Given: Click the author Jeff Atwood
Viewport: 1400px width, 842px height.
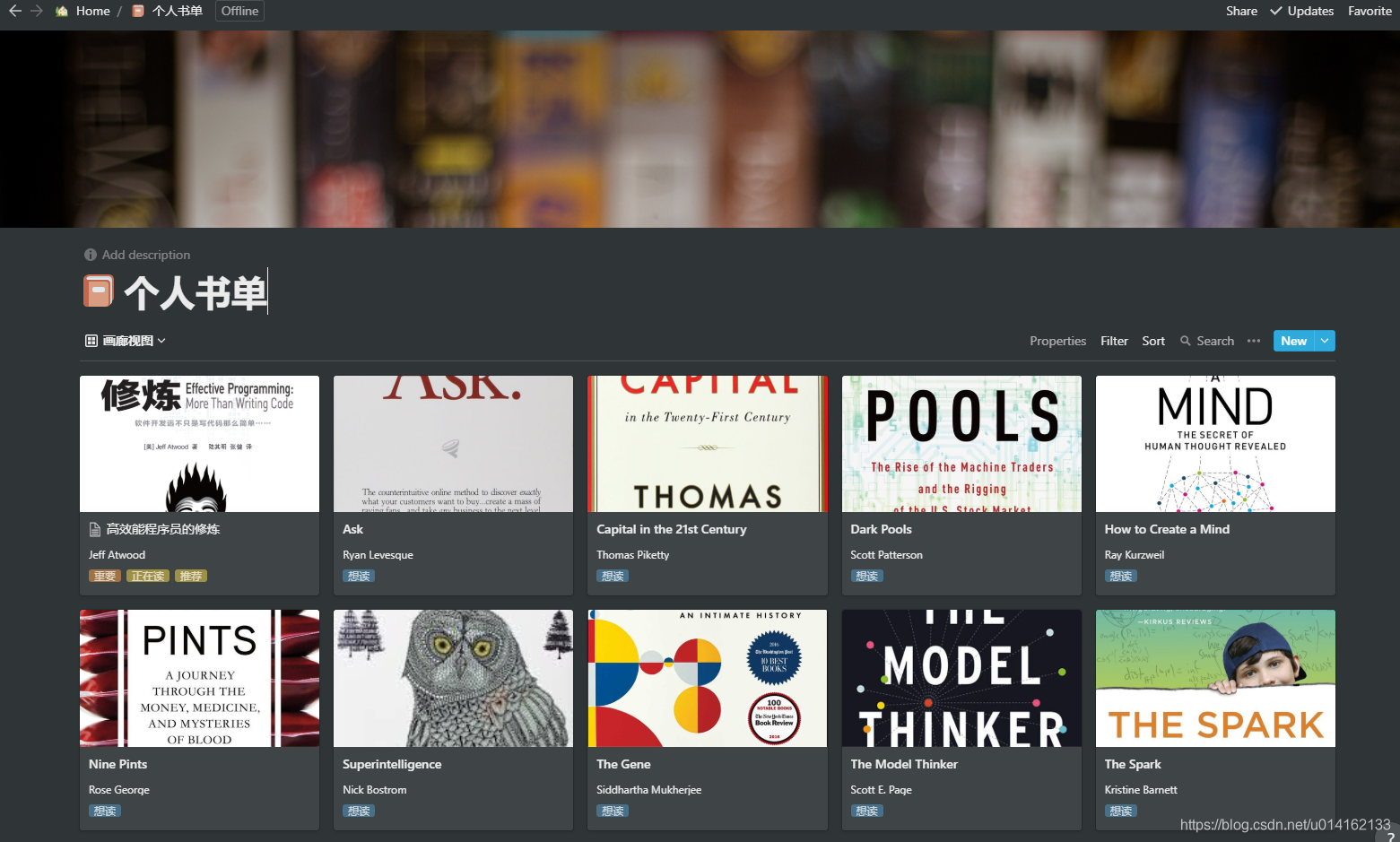Looking at the screenshot, I should [117, 555].
